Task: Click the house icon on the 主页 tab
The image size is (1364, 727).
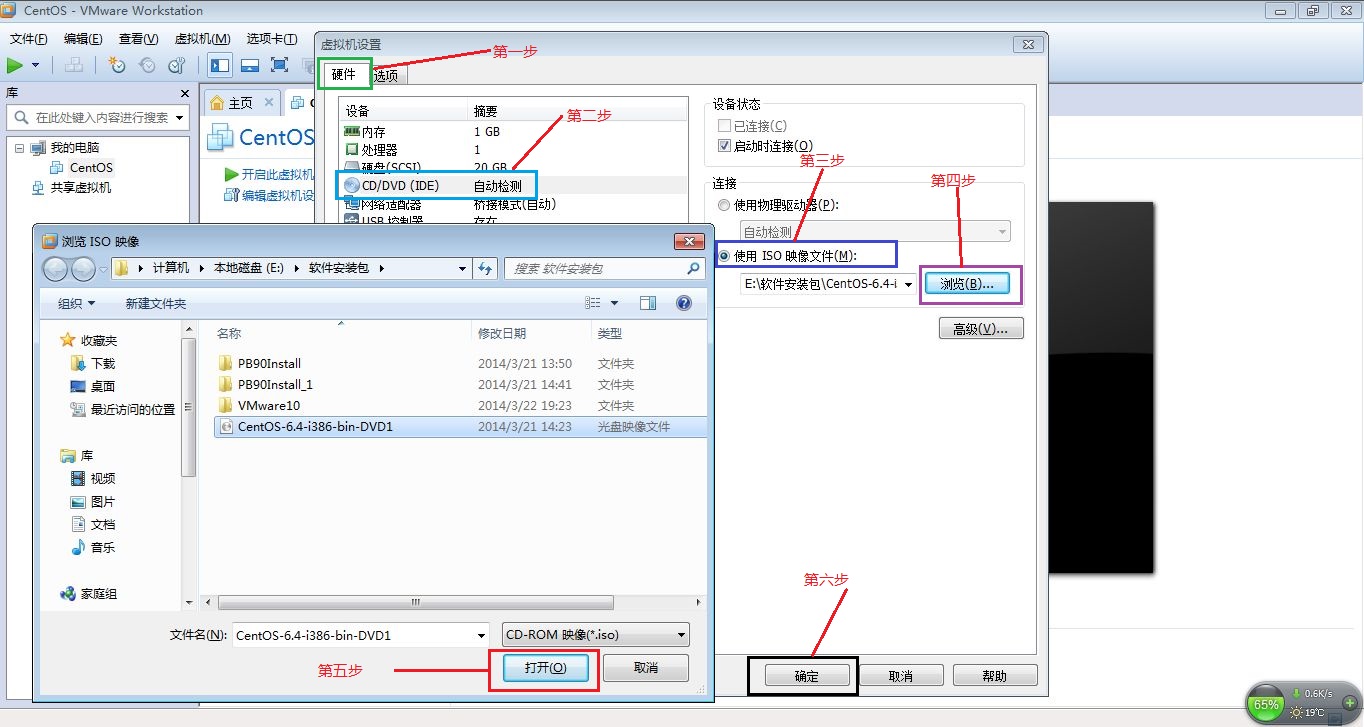Action: point(217,102)
